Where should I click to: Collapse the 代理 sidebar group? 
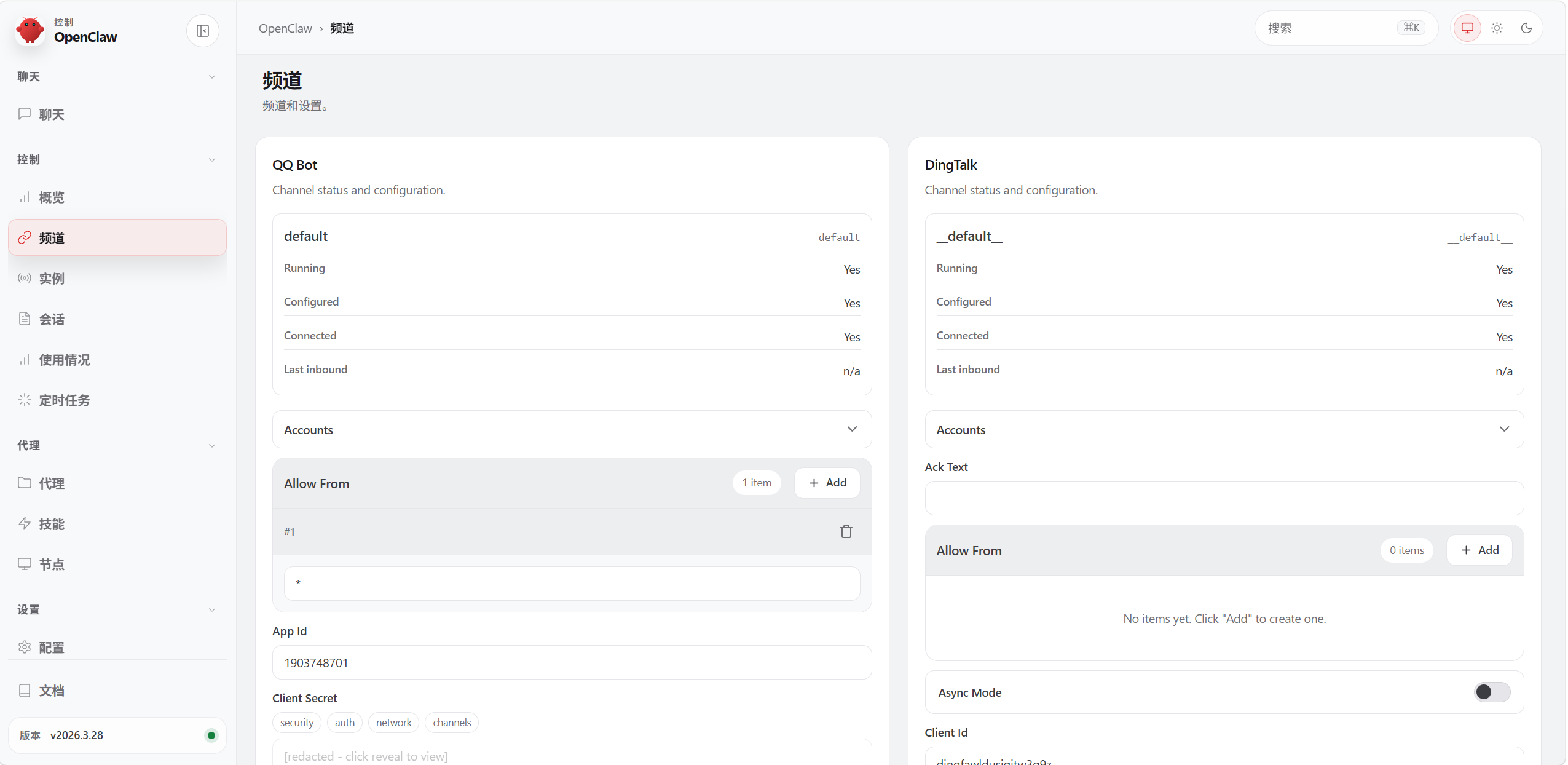[212, 446]
